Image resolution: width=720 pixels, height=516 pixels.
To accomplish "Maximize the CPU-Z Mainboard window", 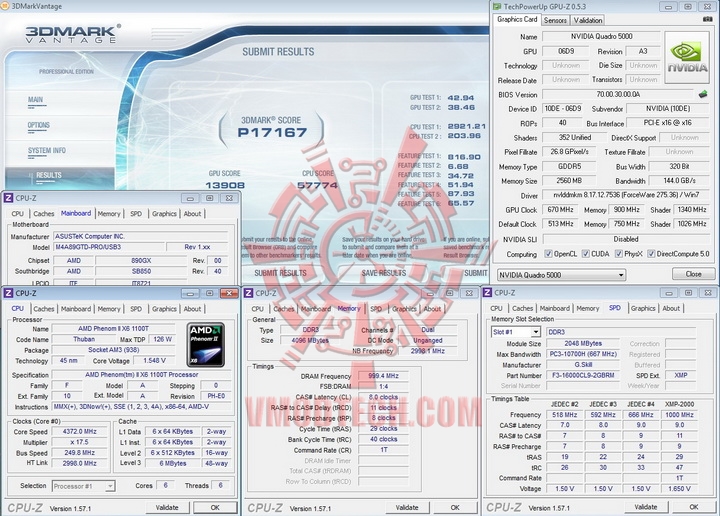I will (x=209, y=198).
